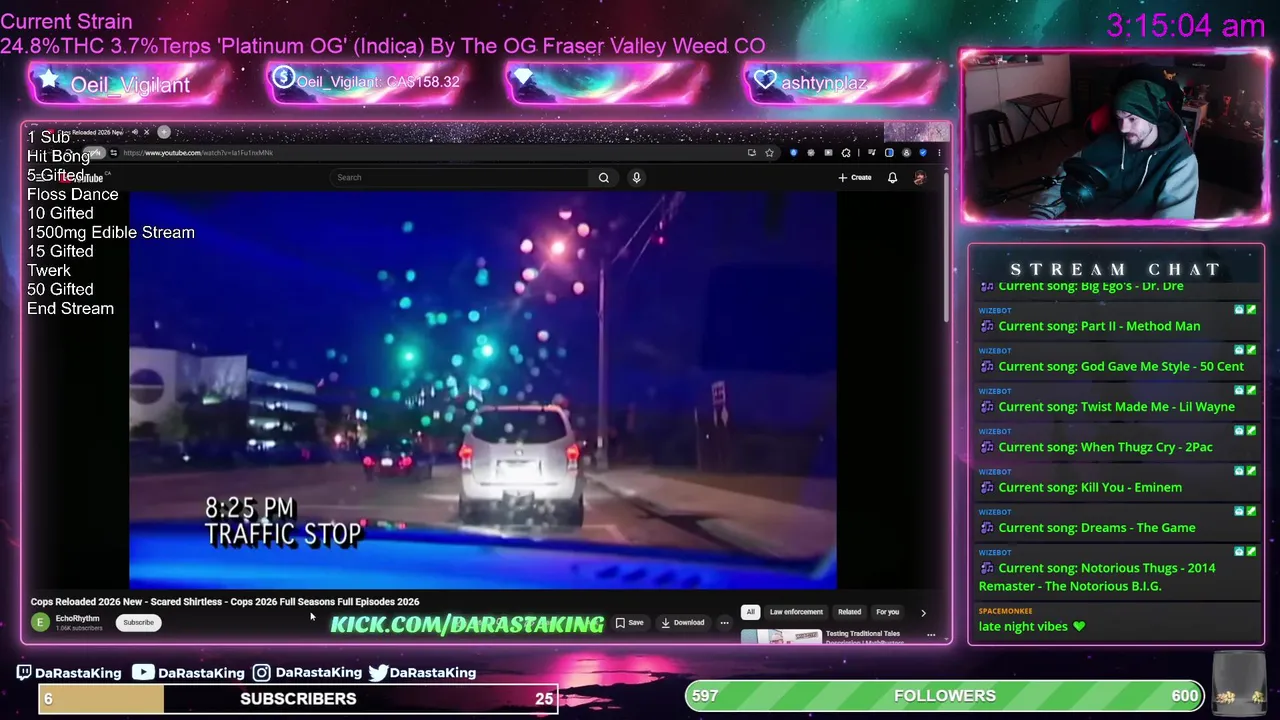Click the ashtynplaz heart badge panel
The width and height of the screenshot is (1280, 720).
coord(842,83)
